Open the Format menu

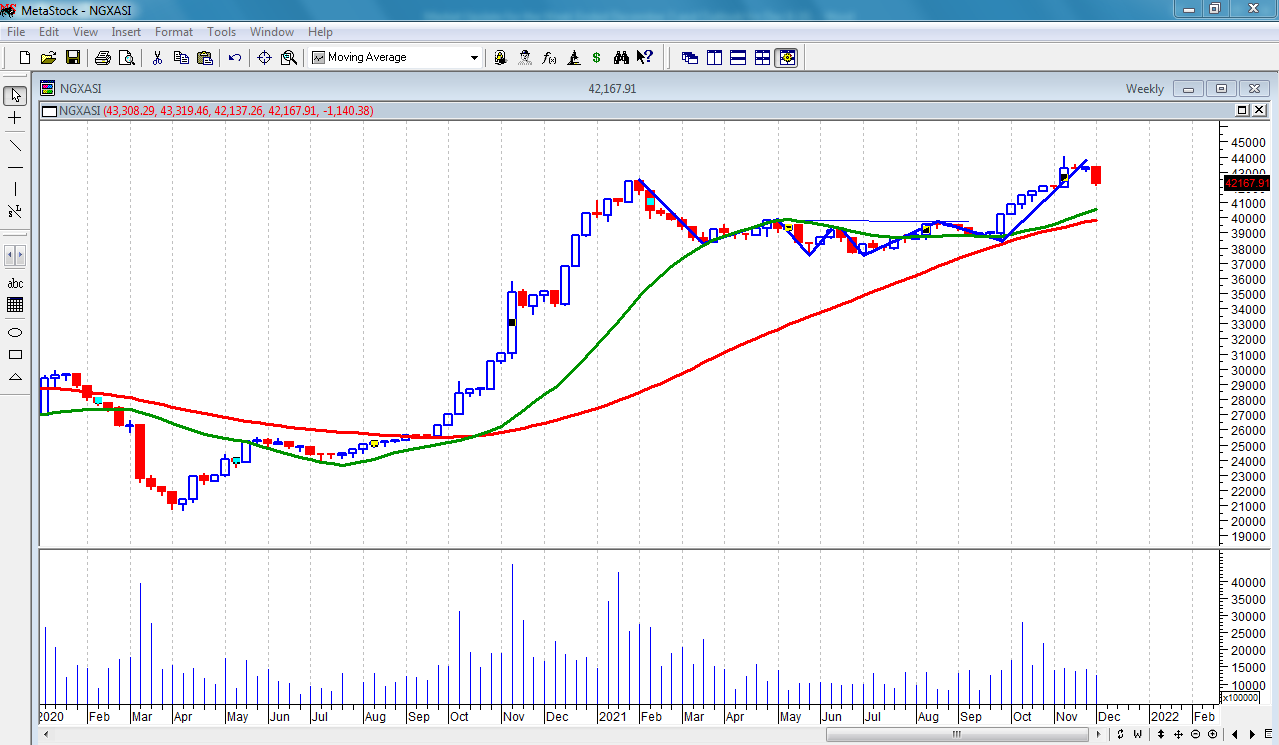(x=173, y=32)
